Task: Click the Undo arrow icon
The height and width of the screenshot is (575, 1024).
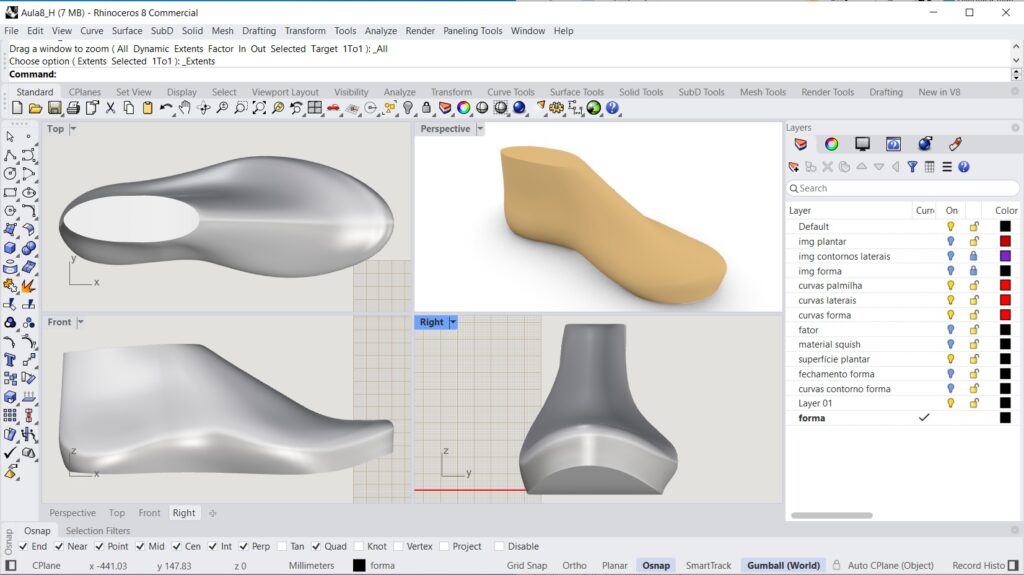Action: click(x=167, y=108)
